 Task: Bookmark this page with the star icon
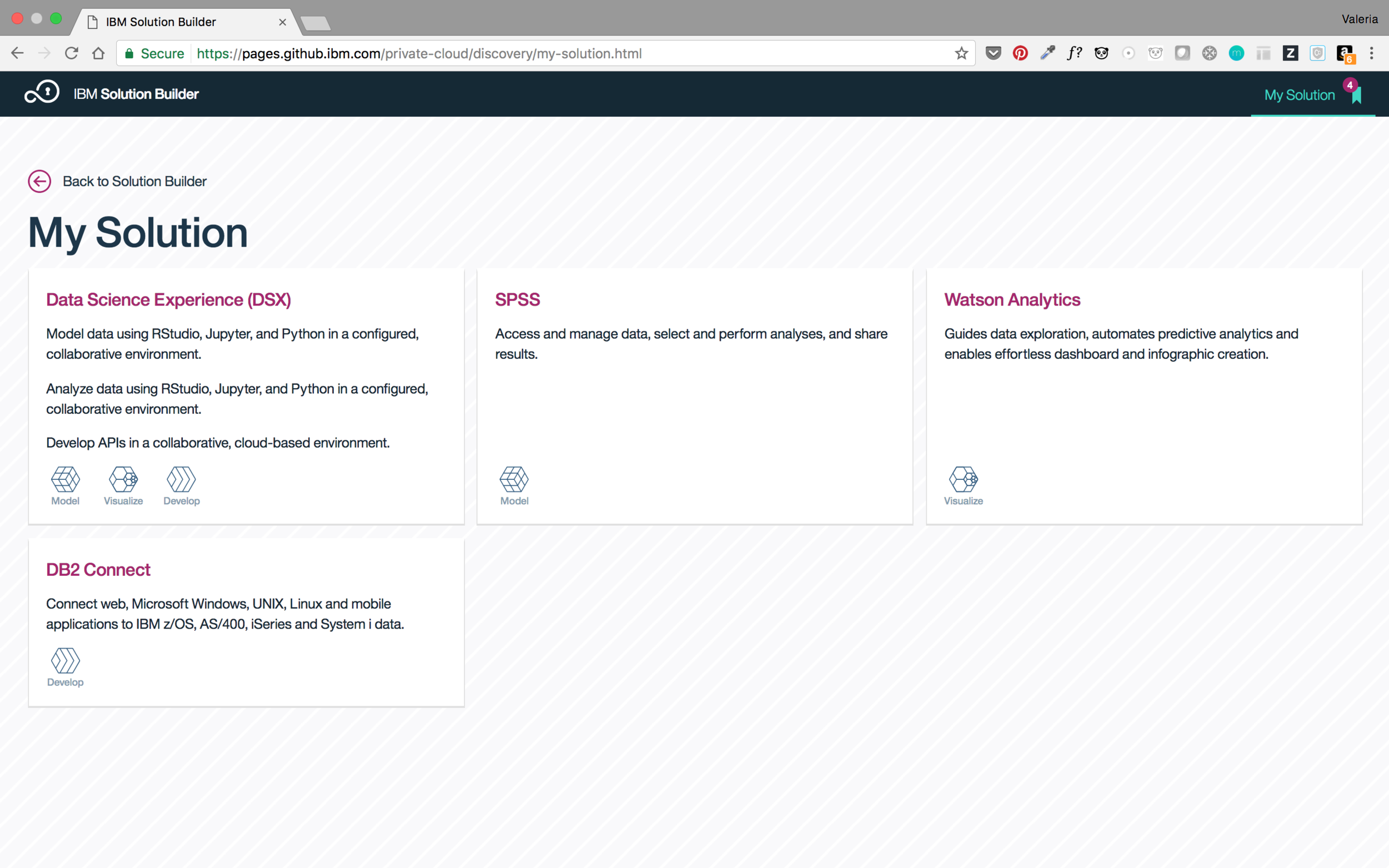[961, 53]
